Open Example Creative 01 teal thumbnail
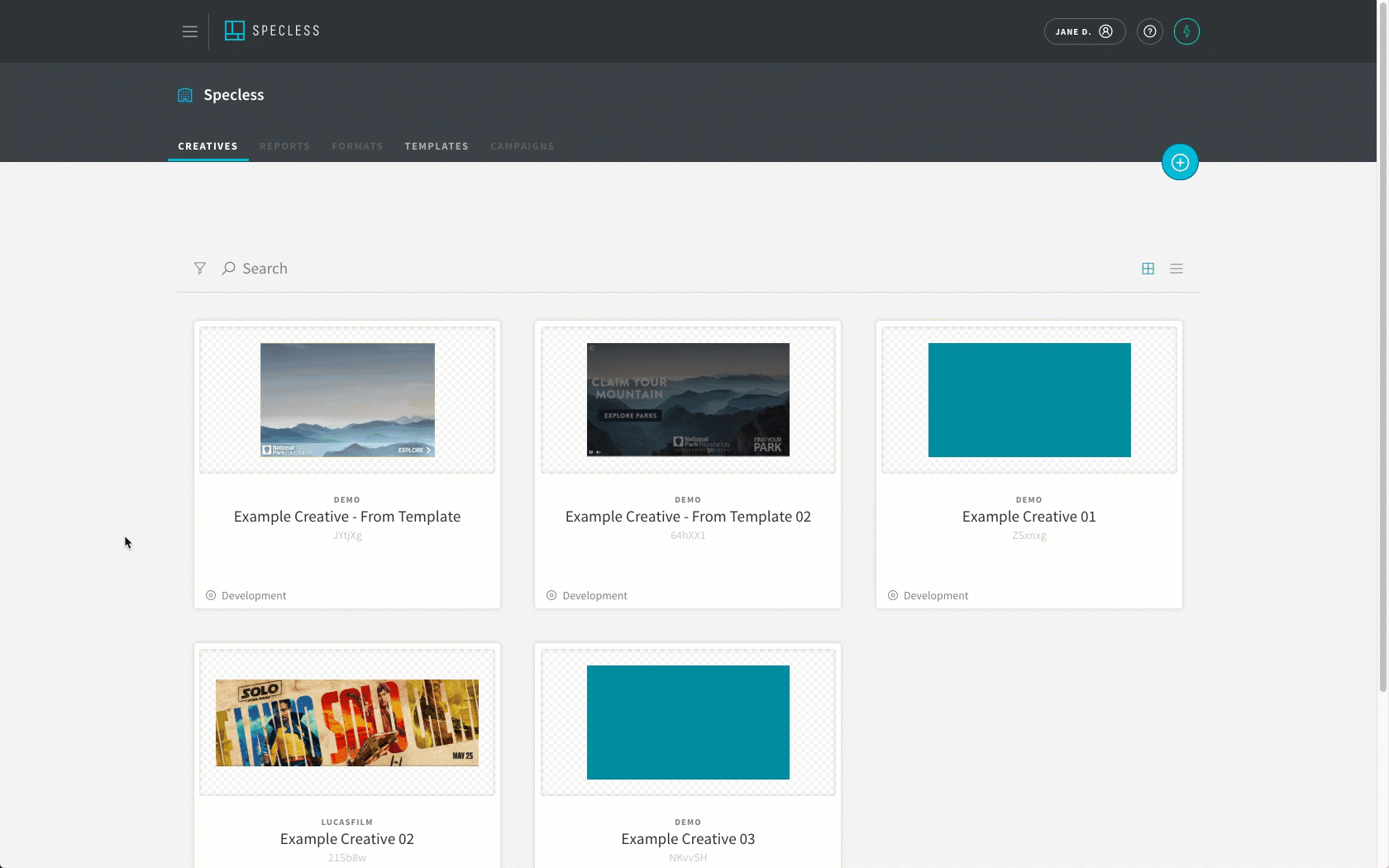1389x868 pixels. tap(1029, 400)
